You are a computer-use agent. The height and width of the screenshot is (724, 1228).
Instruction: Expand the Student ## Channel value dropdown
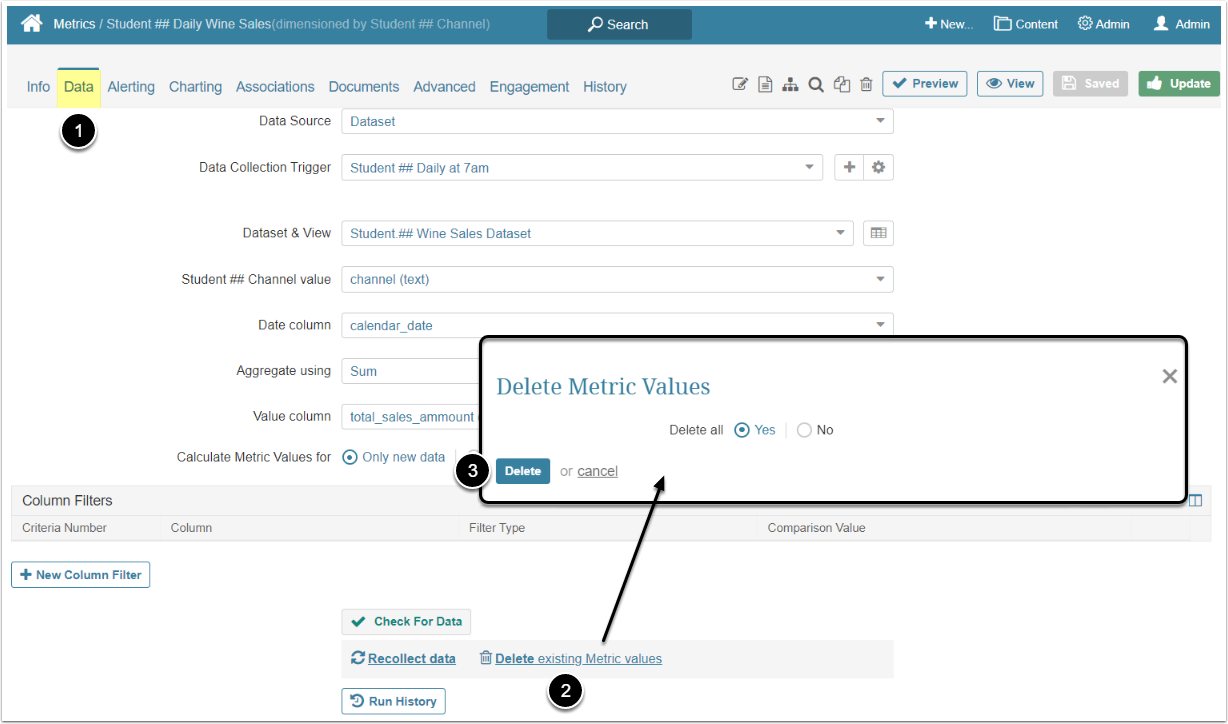[x=617, y=279]
